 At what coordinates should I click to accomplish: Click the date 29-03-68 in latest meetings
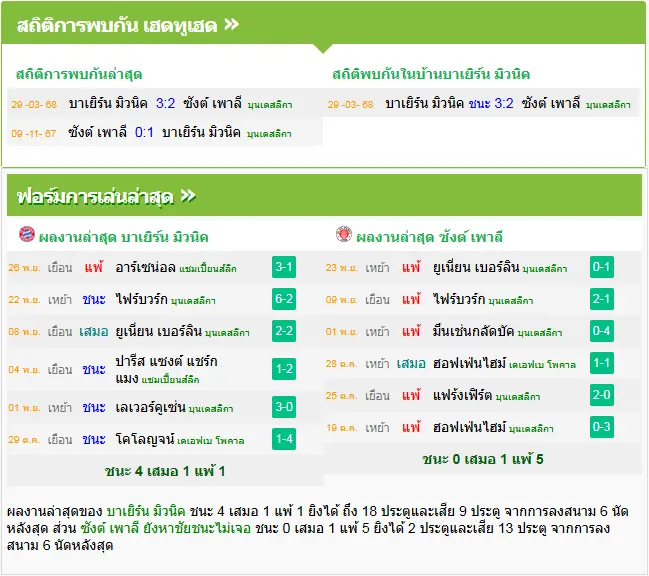pyautogui.click(x=34, y=104)
